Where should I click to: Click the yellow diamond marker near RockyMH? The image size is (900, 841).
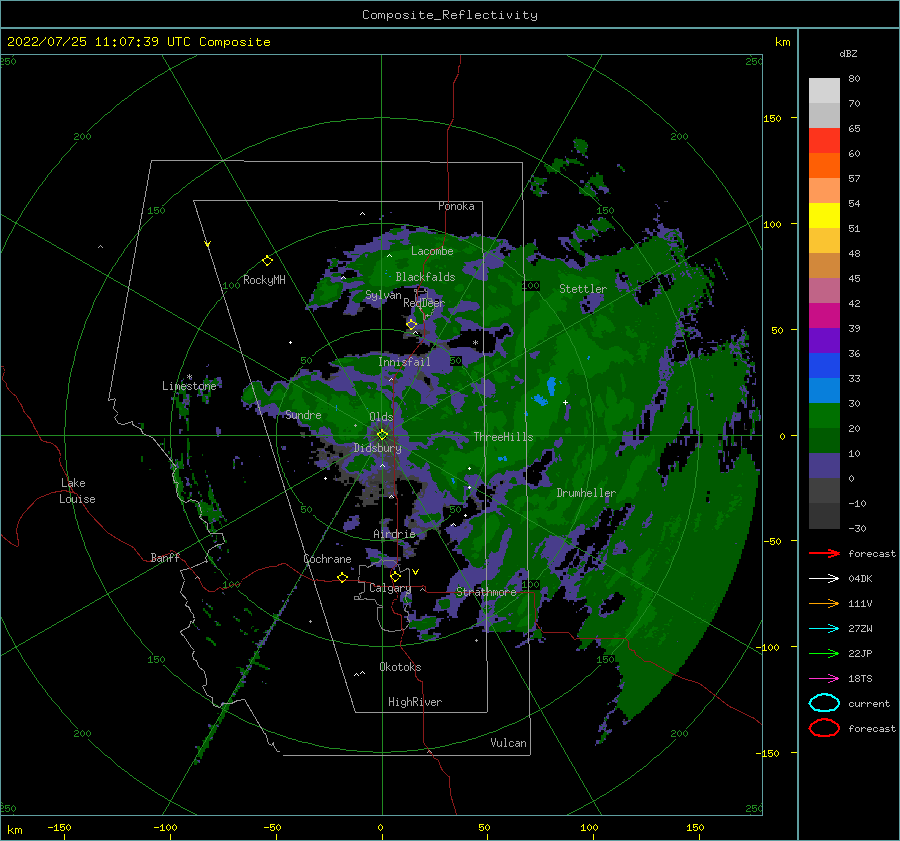click(x=267, y=261)
